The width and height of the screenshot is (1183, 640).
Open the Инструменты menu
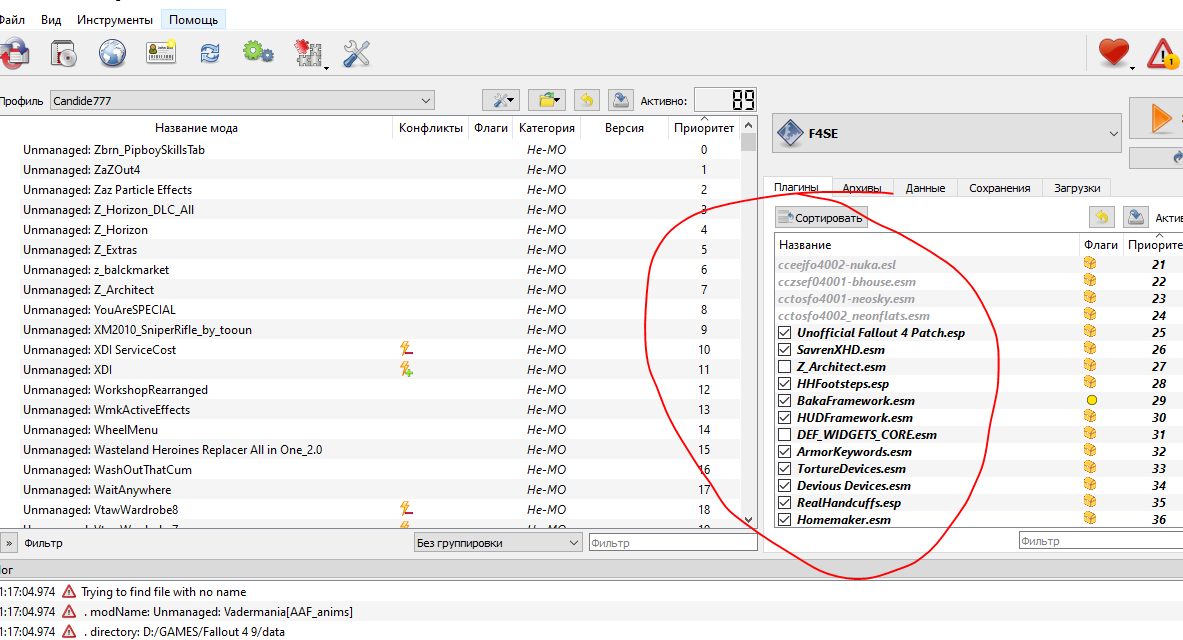point(115,20)
